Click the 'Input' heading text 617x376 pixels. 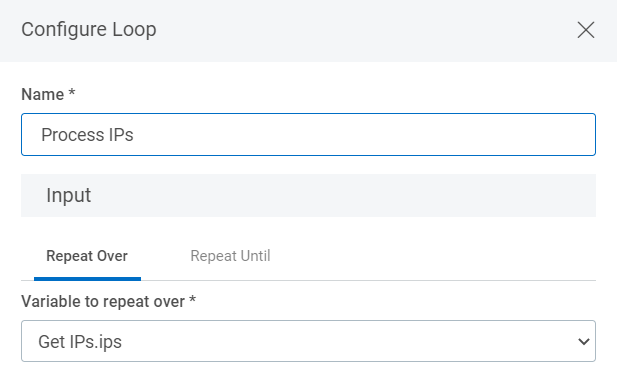[x=68, y=195]
